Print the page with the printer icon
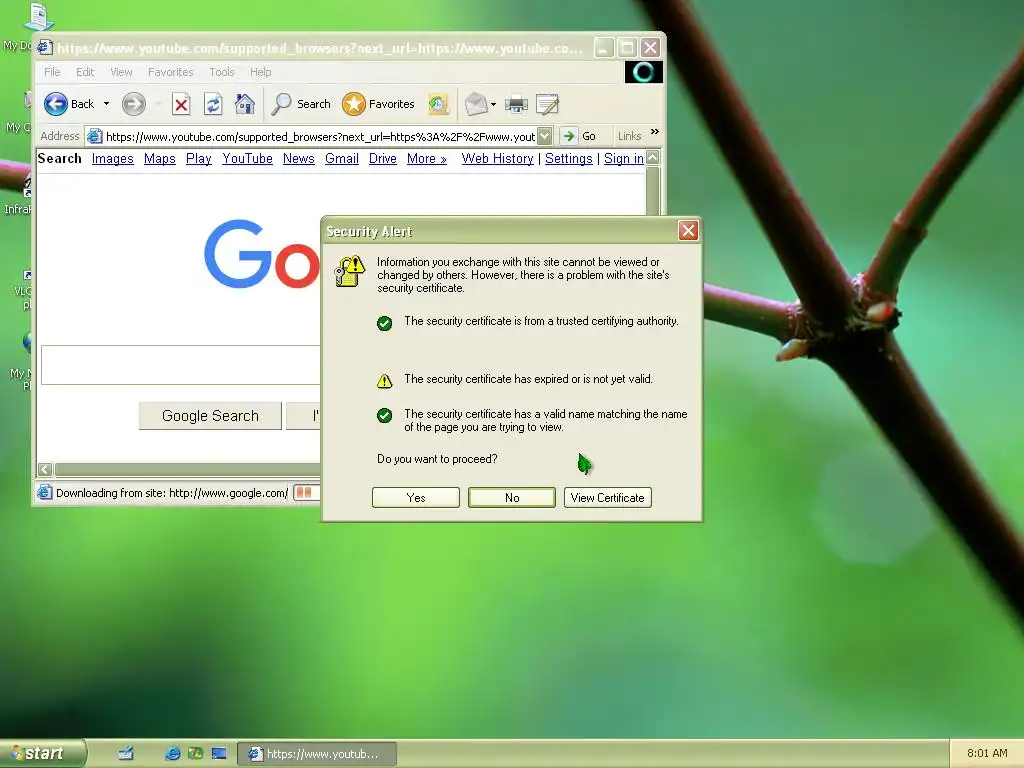This screenshot has width=1024, height=768. pyautogui.click(x=516, y=104)
